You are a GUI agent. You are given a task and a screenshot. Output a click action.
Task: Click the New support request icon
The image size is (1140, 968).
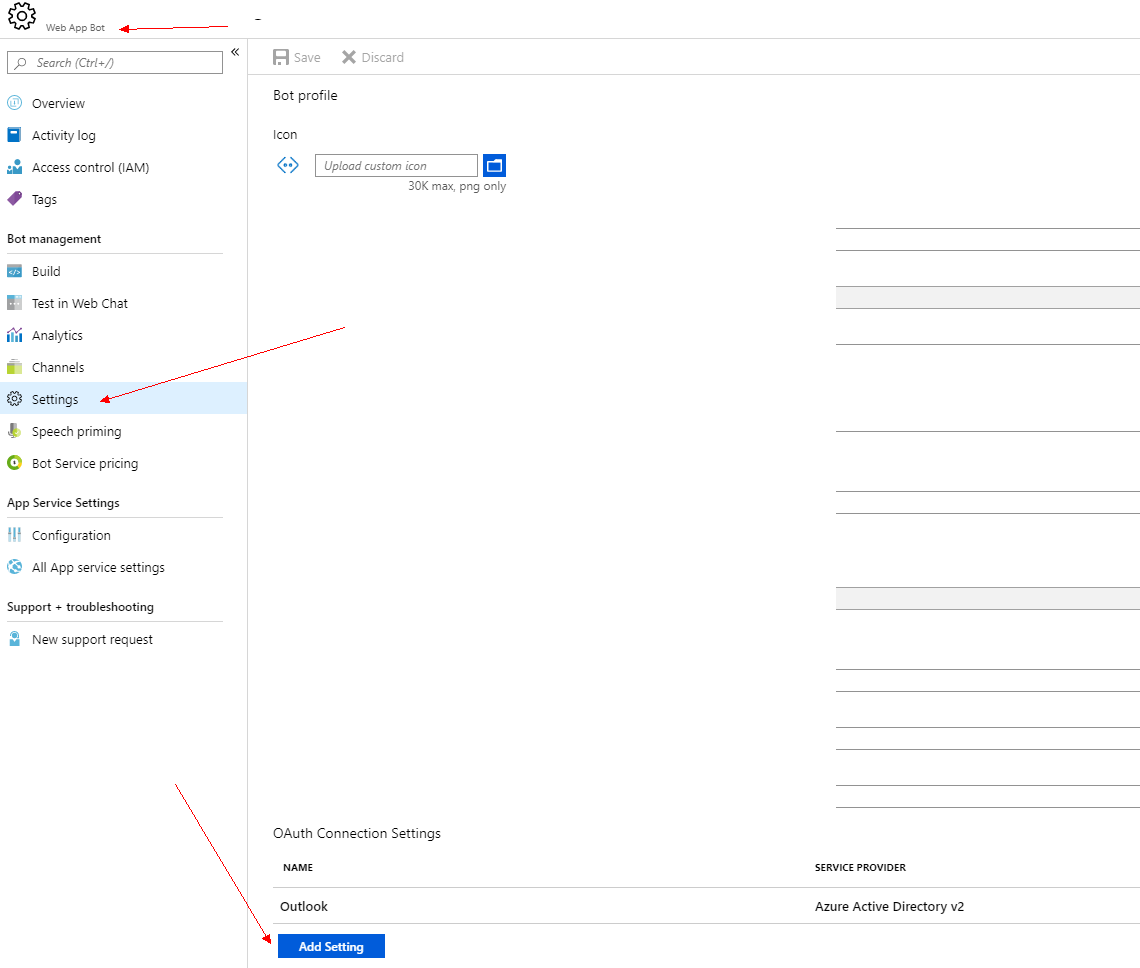pos(15,639)
